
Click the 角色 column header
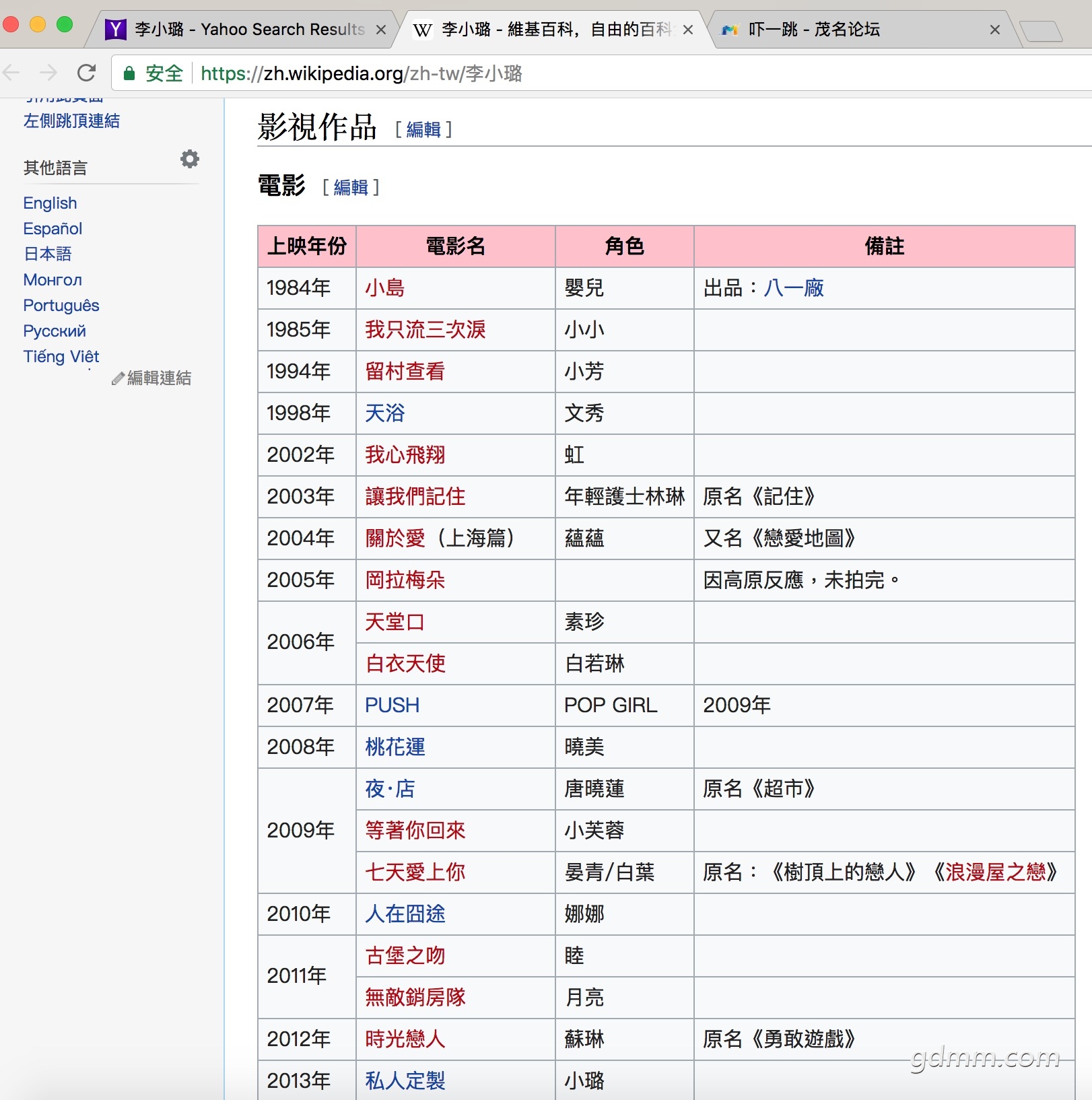point(625,246)
